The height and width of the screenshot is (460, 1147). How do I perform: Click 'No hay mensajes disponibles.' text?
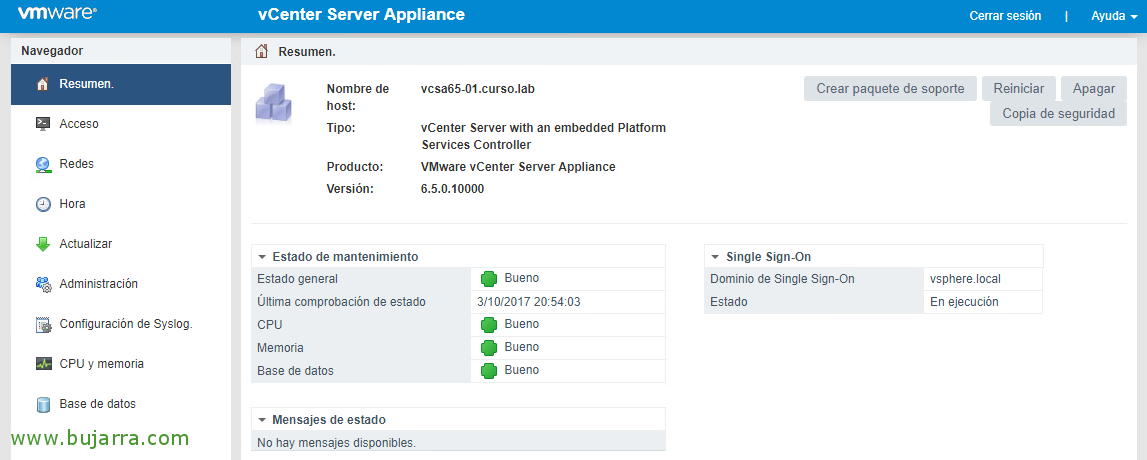(336, 442)
